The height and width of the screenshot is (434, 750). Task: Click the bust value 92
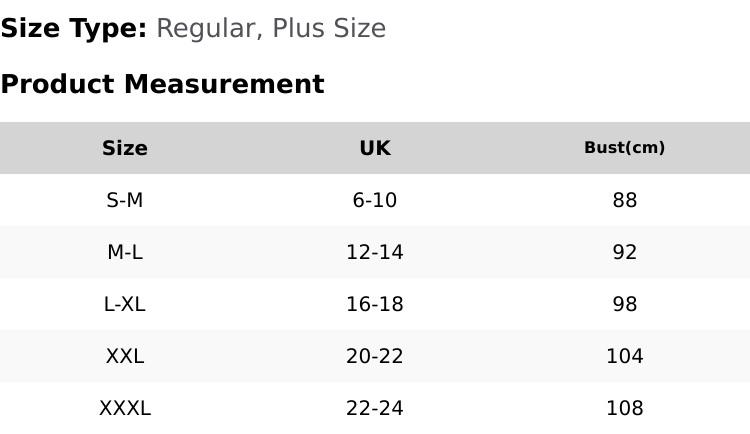pos(625,252)
